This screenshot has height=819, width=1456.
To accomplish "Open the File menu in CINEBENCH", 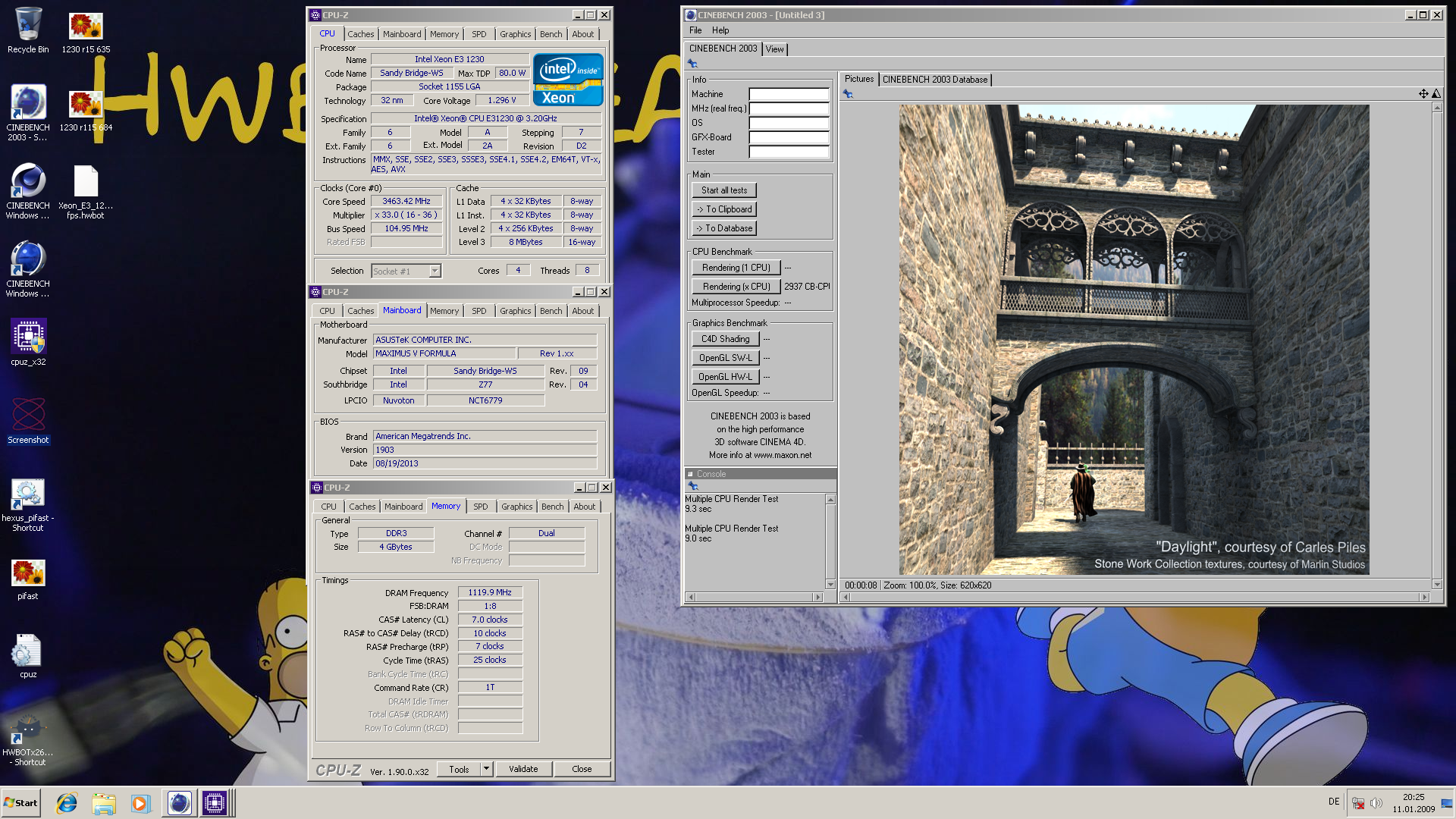I will pos(695,30).
